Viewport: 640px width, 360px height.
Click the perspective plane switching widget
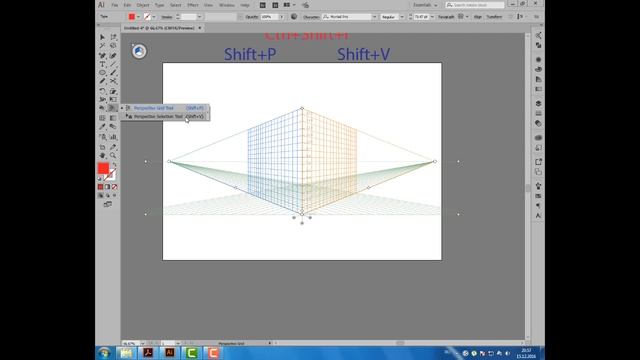coord(139,51)
